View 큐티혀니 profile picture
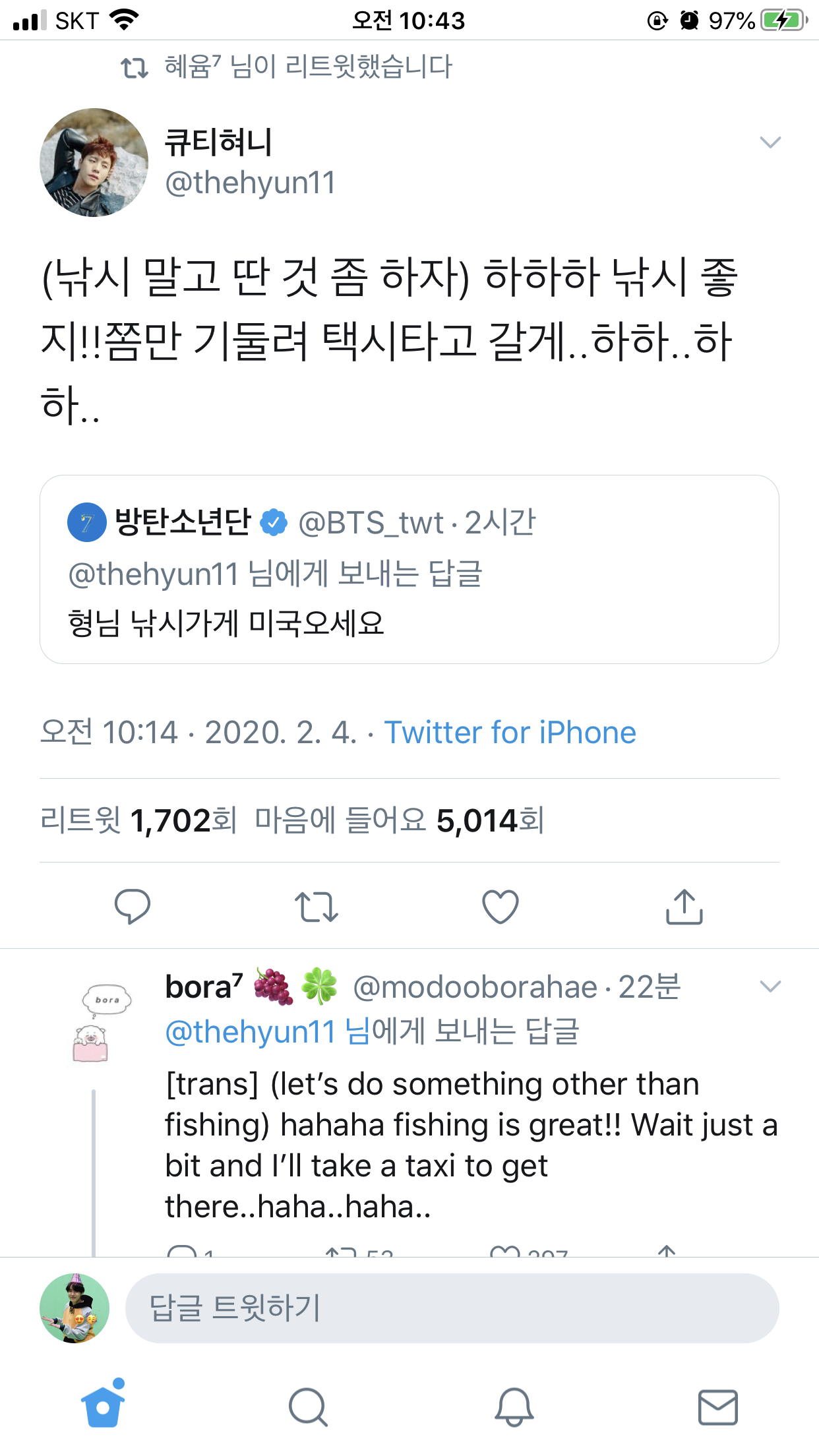Viewport: 819px width, 1456px height. tap(94, 162)
